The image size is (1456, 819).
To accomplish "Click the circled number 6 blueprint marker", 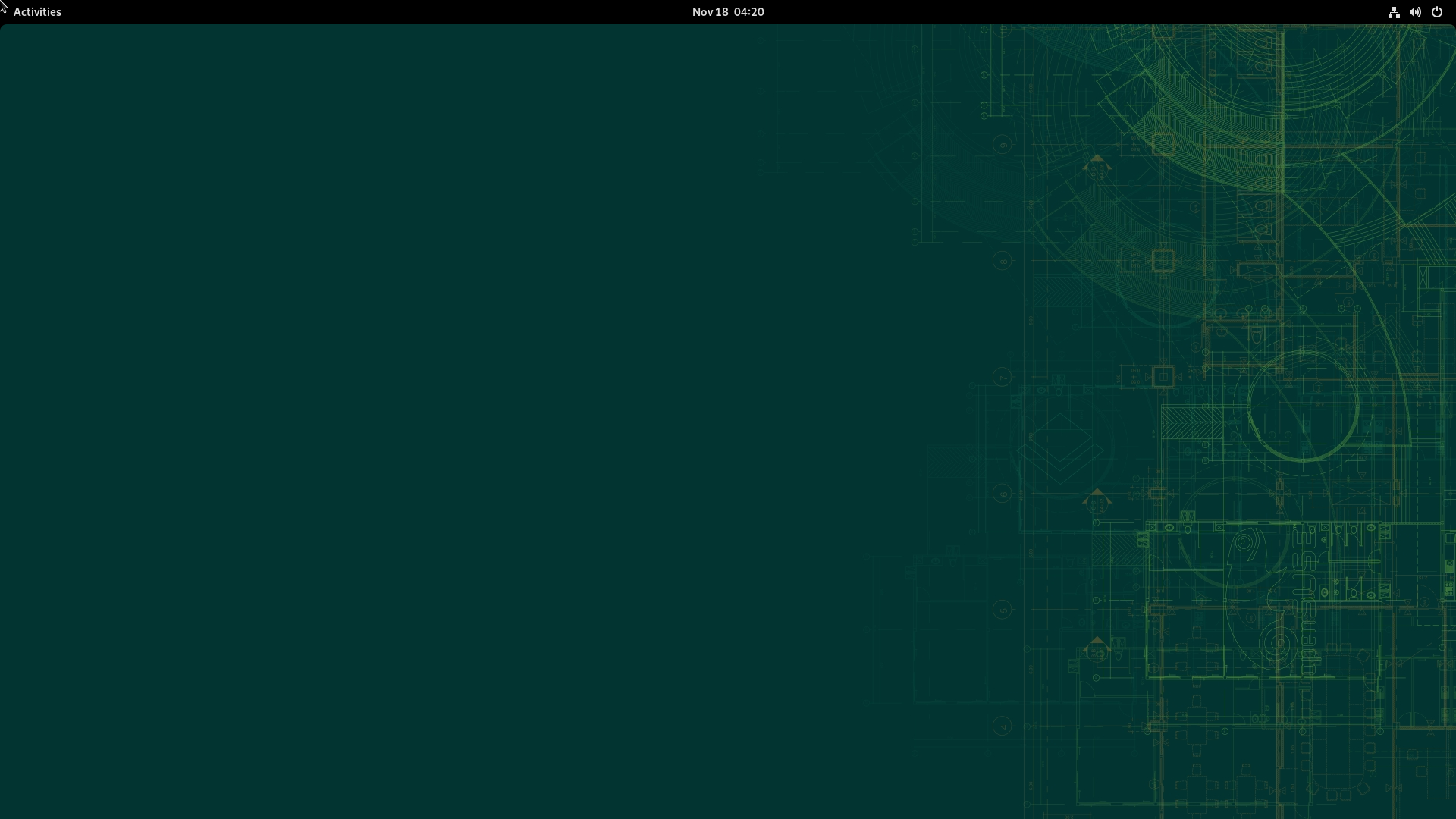I will [x=1003, y=494].
